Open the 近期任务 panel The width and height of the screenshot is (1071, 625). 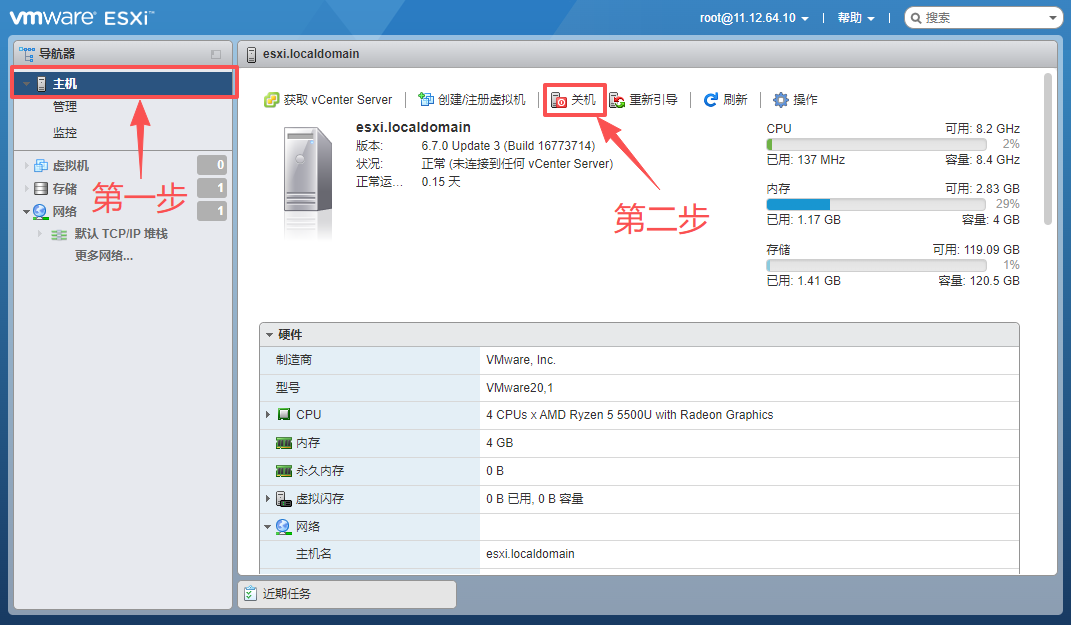(x=347, y=594)
